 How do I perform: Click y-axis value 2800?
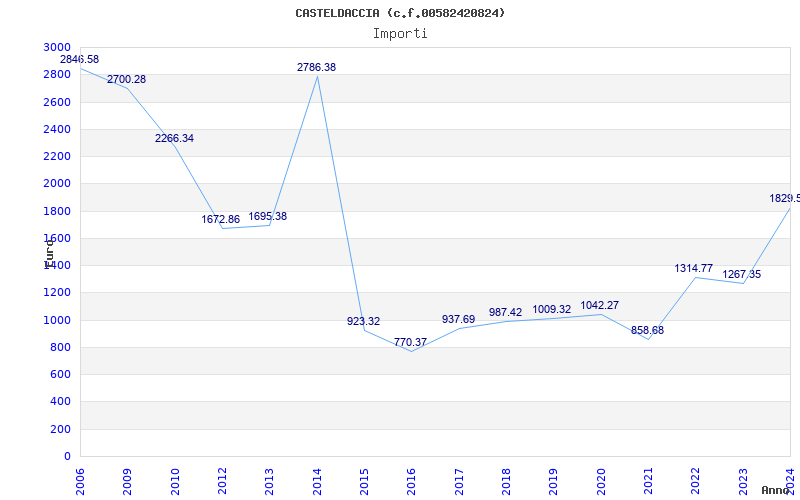[57, 74]
